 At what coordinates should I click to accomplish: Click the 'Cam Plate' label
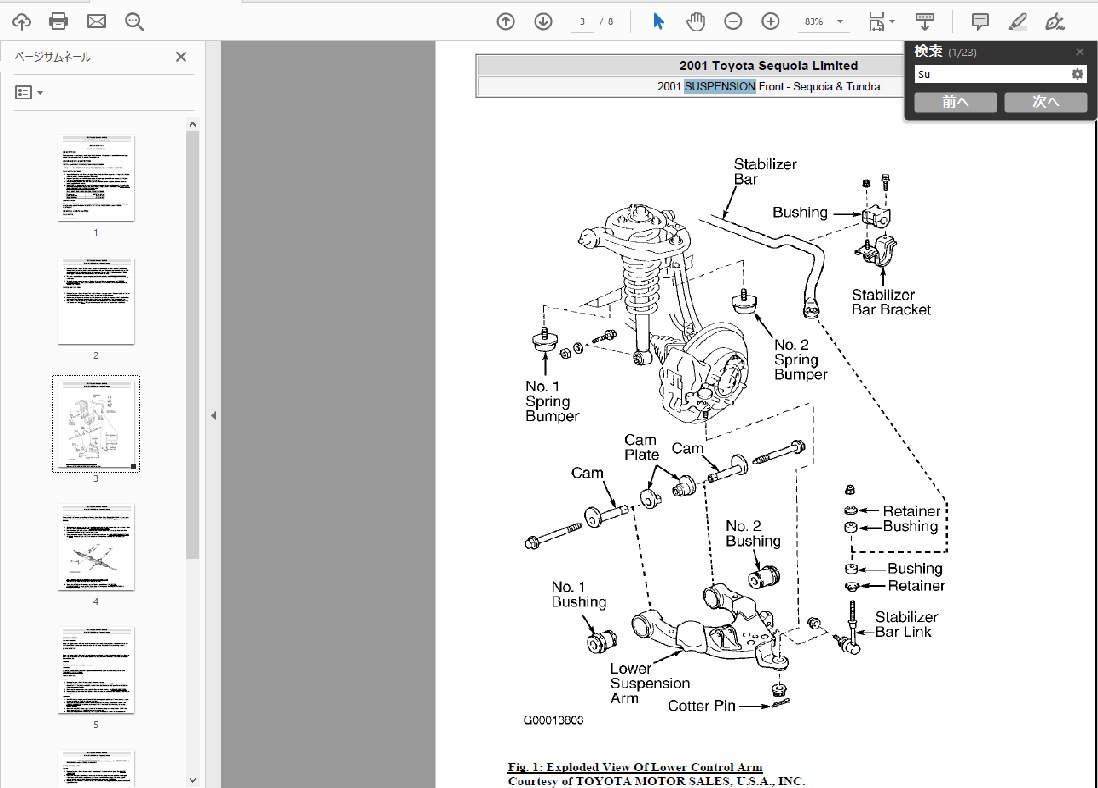[641, 448]
